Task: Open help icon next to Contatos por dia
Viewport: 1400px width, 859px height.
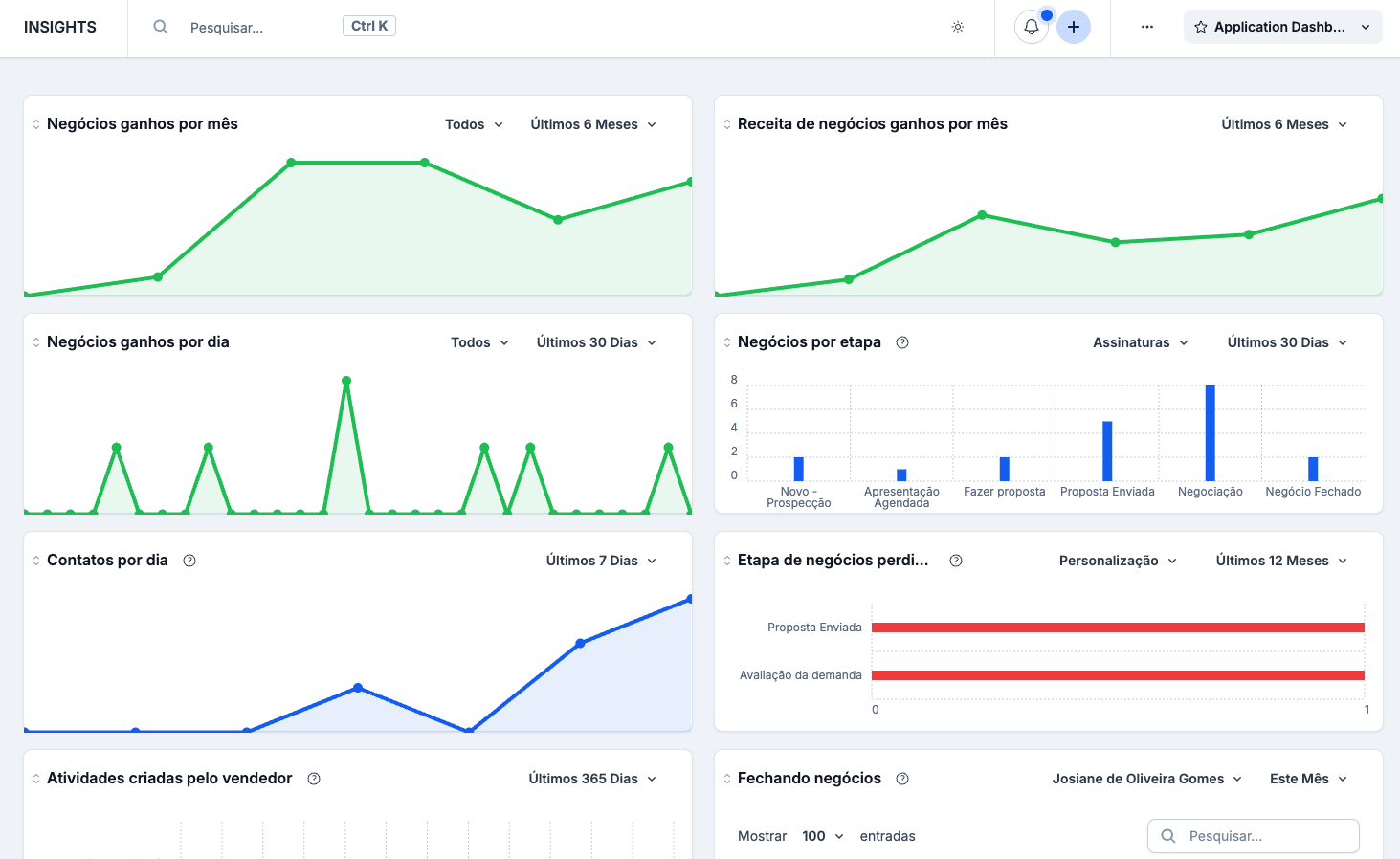Action: click(189, 561)
